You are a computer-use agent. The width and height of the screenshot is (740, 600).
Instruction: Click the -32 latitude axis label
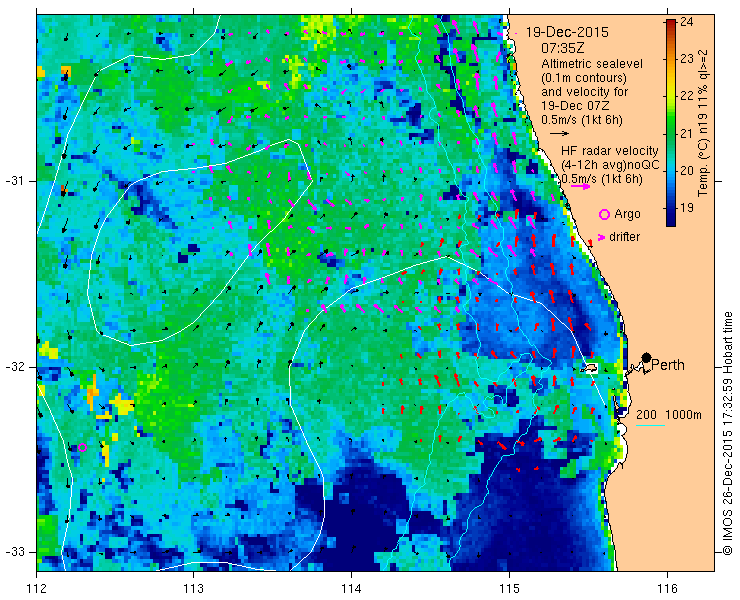tap(15, 367)
